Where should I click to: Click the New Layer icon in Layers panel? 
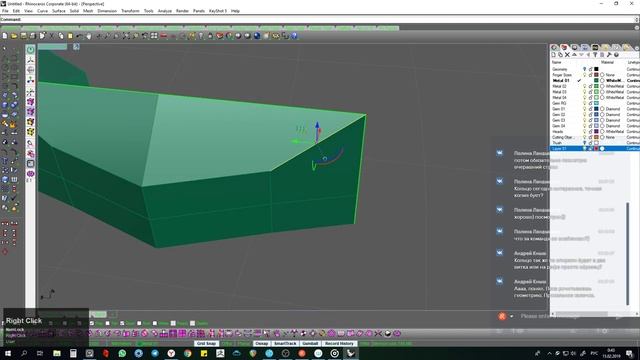point(554,55)
